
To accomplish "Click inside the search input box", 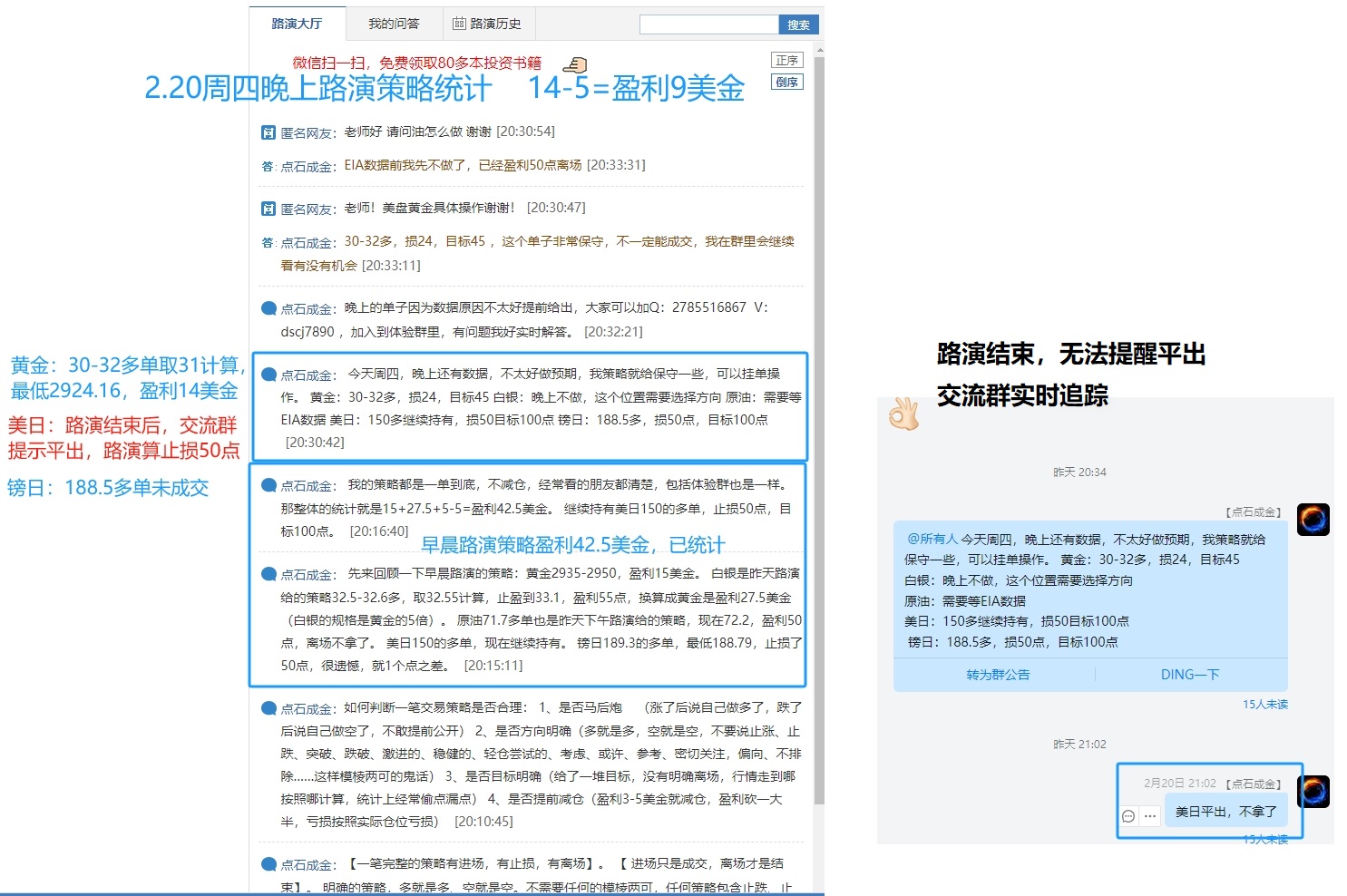I will 708,24.
